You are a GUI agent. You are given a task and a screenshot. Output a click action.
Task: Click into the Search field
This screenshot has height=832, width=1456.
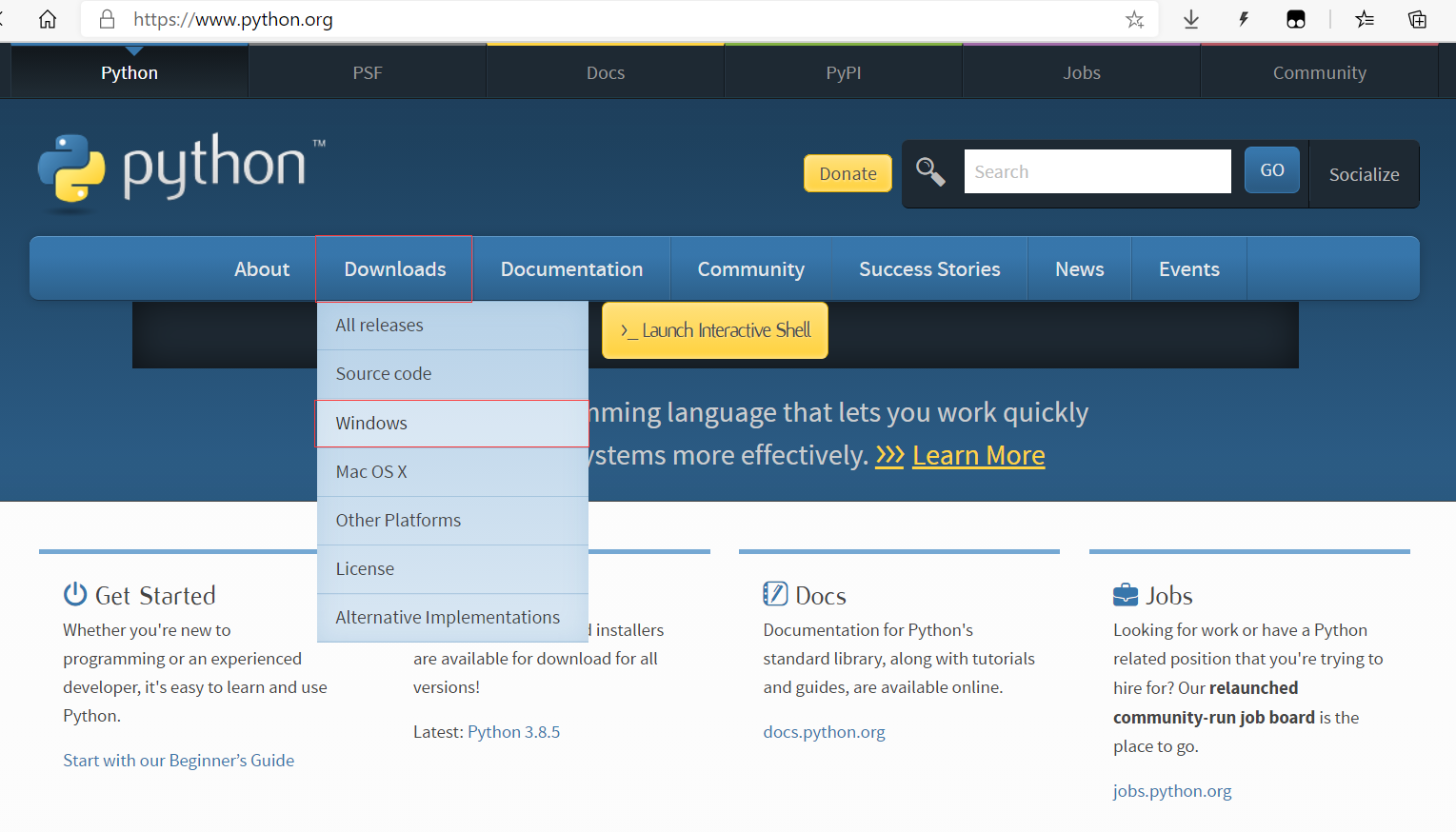(x=1097, y=171)
